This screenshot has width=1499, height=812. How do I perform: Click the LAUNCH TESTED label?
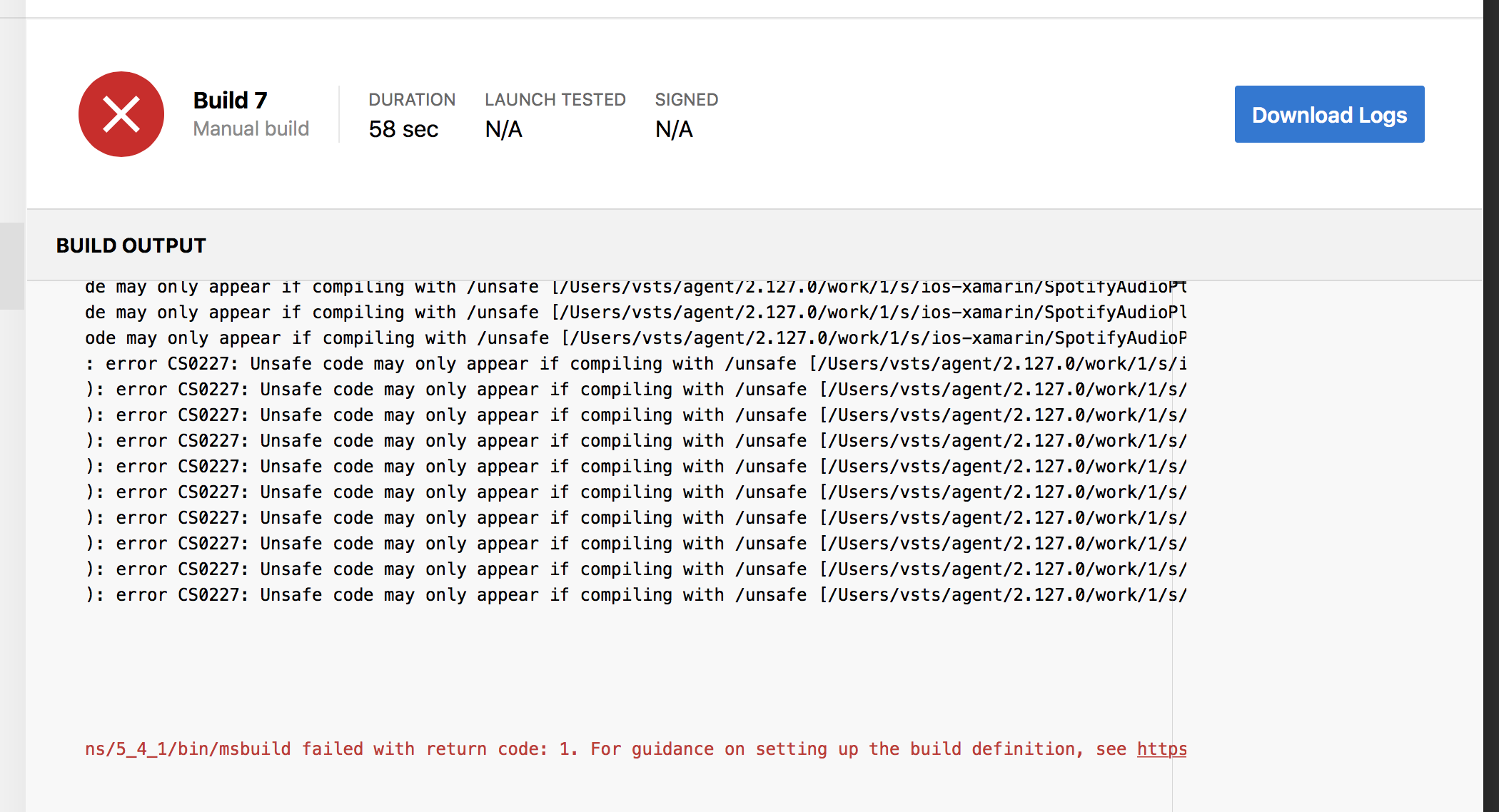coord(555,100)
